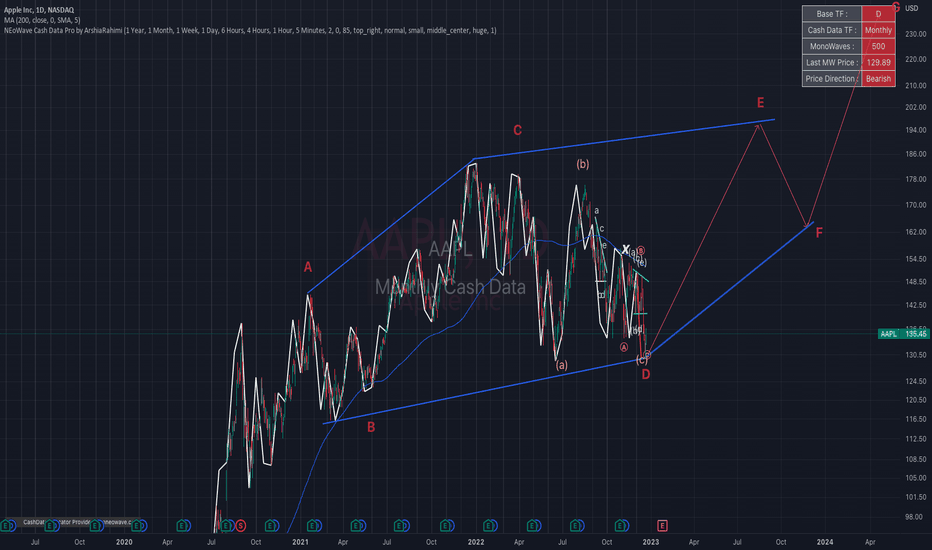This screenshot has width=932, height=550.
Task: Open the earnings marker for November 2022
Action: pyautogui.click(x=620, y=526)
